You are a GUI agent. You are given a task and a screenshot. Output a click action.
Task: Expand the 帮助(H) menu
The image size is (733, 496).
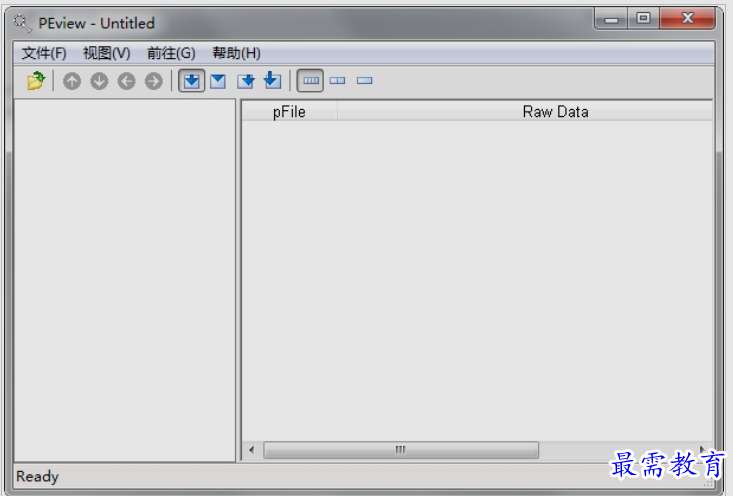point(236,53)
